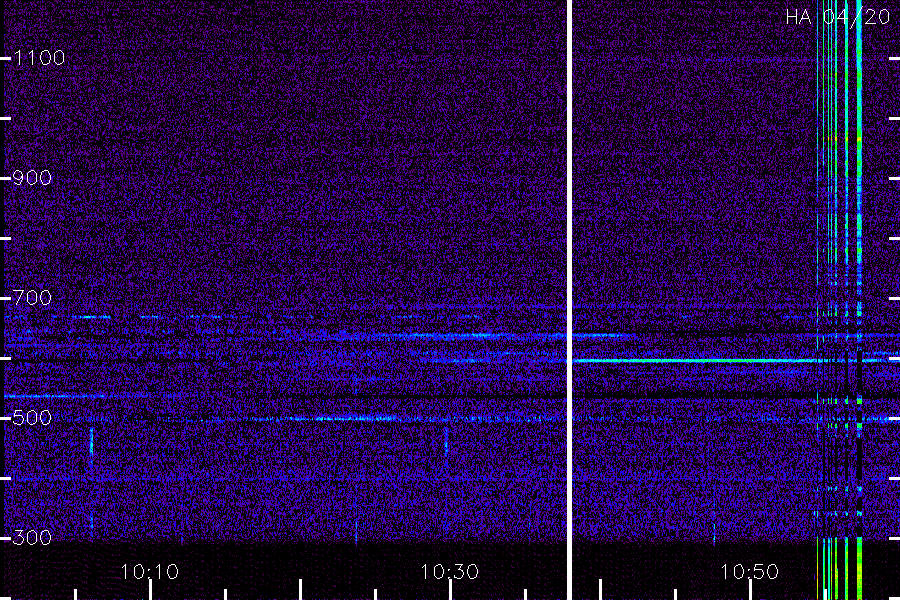Click the 500 frequency axis label
The image size is (900, 600).
click(x=32, y=417)
